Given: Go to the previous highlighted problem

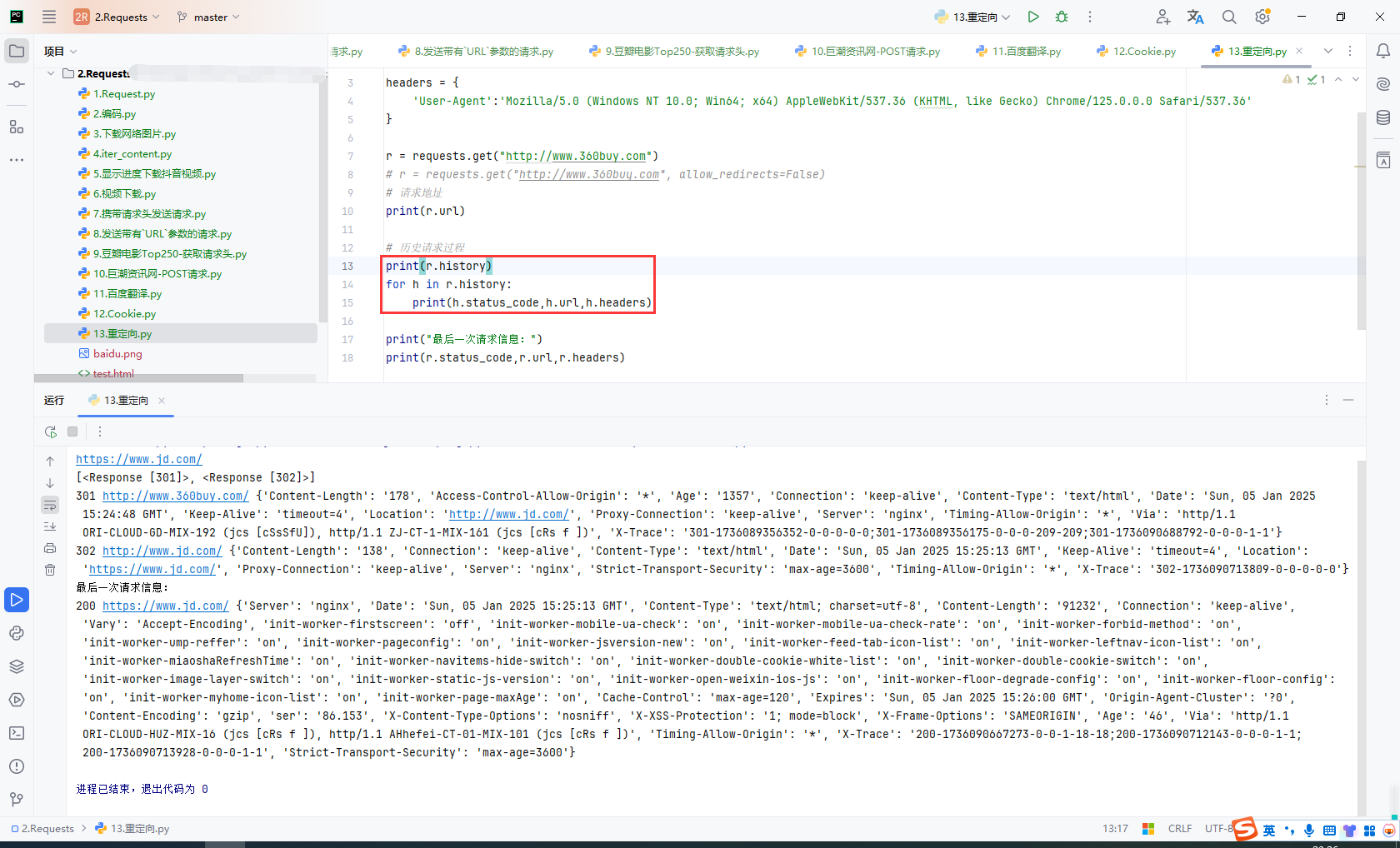Looking at the screenshot, I should pyautogui.click(x=1338, y=79).
